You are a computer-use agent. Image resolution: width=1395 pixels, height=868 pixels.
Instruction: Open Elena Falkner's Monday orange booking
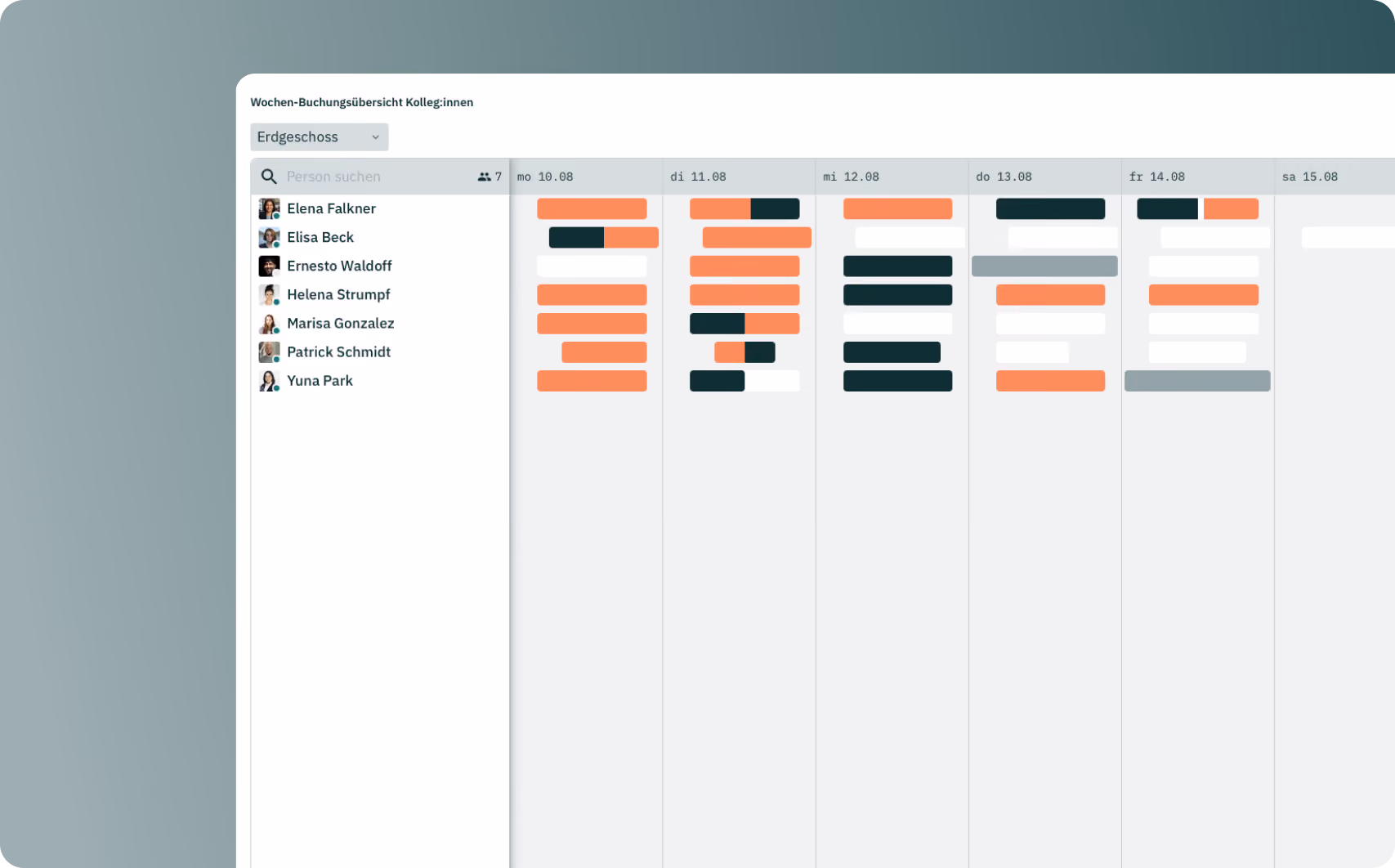(592, 208)
